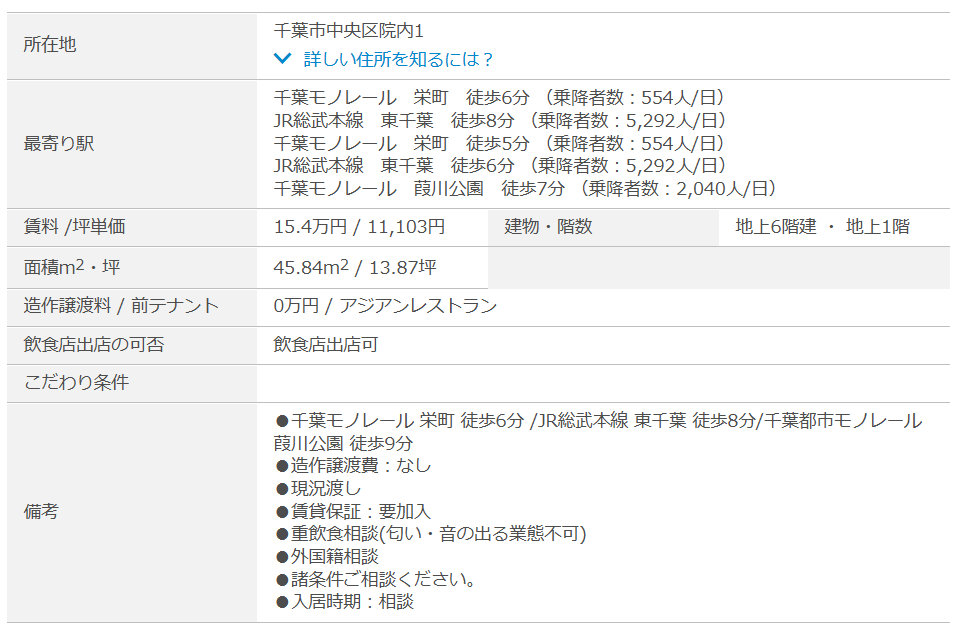Select the 栄町 徒歩5分 station line

[x=499, y=143]
